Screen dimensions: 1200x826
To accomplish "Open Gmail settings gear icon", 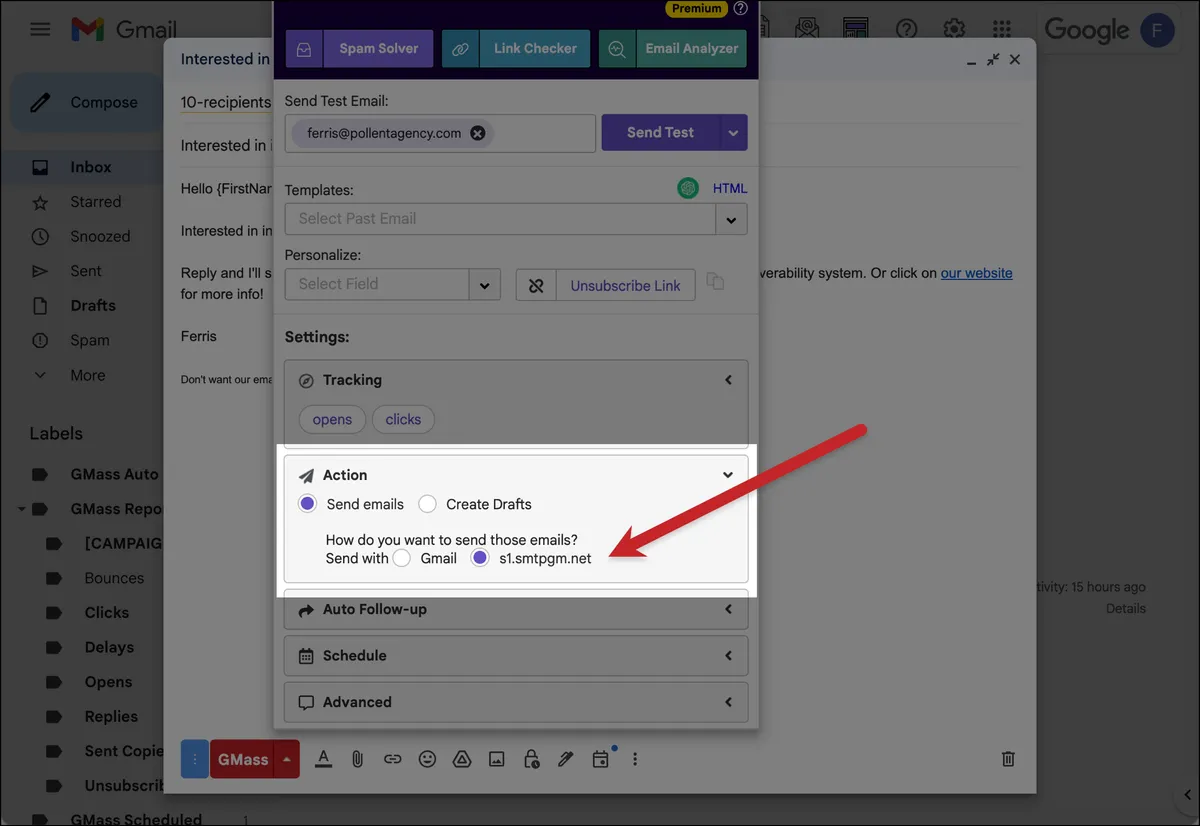I will coord(955,28).
